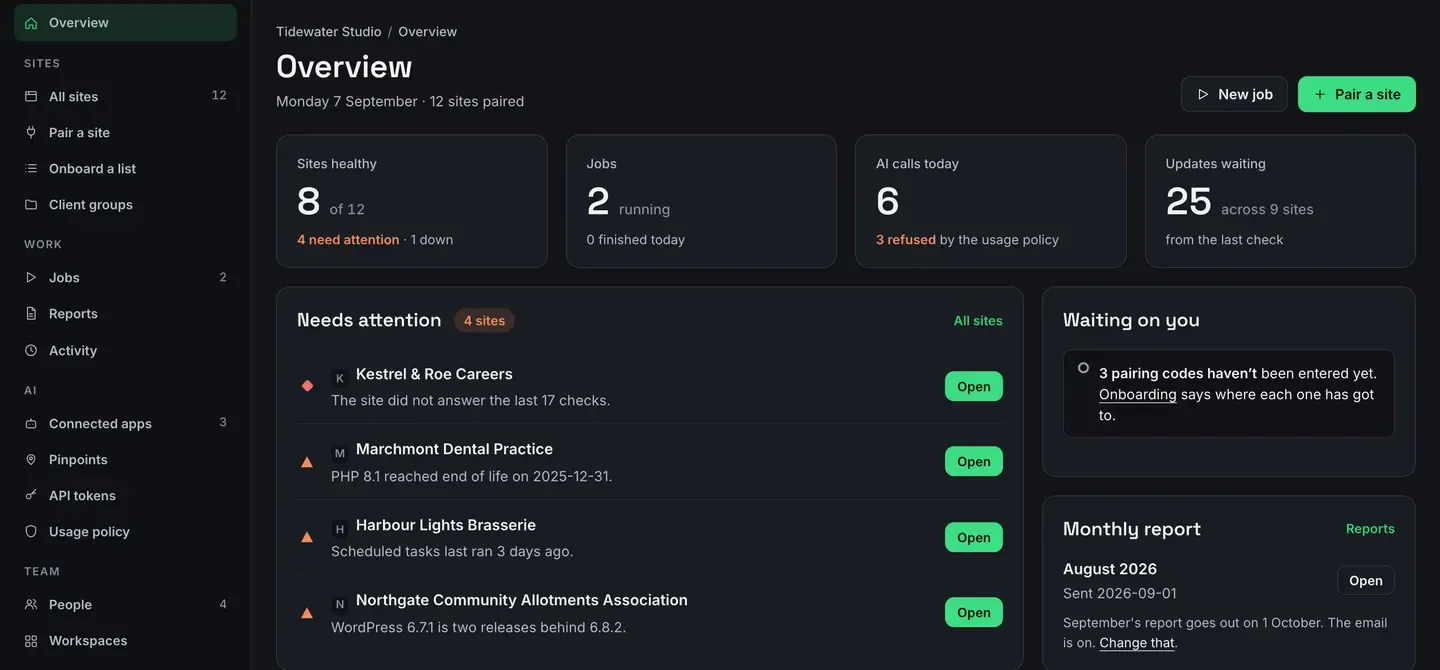
Task: Click the 4 sites badge
Action: click(484, 321)
